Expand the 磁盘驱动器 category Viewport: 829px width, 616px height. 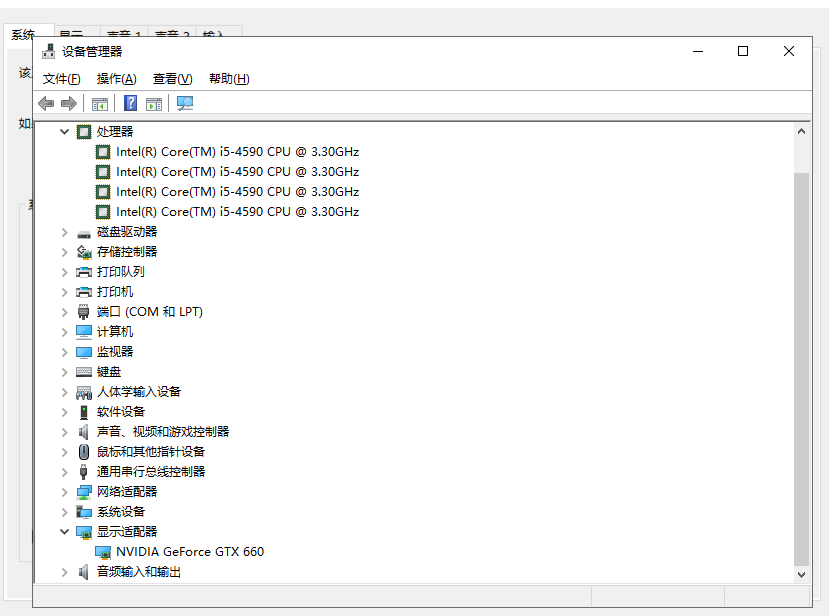coord(65,232)
